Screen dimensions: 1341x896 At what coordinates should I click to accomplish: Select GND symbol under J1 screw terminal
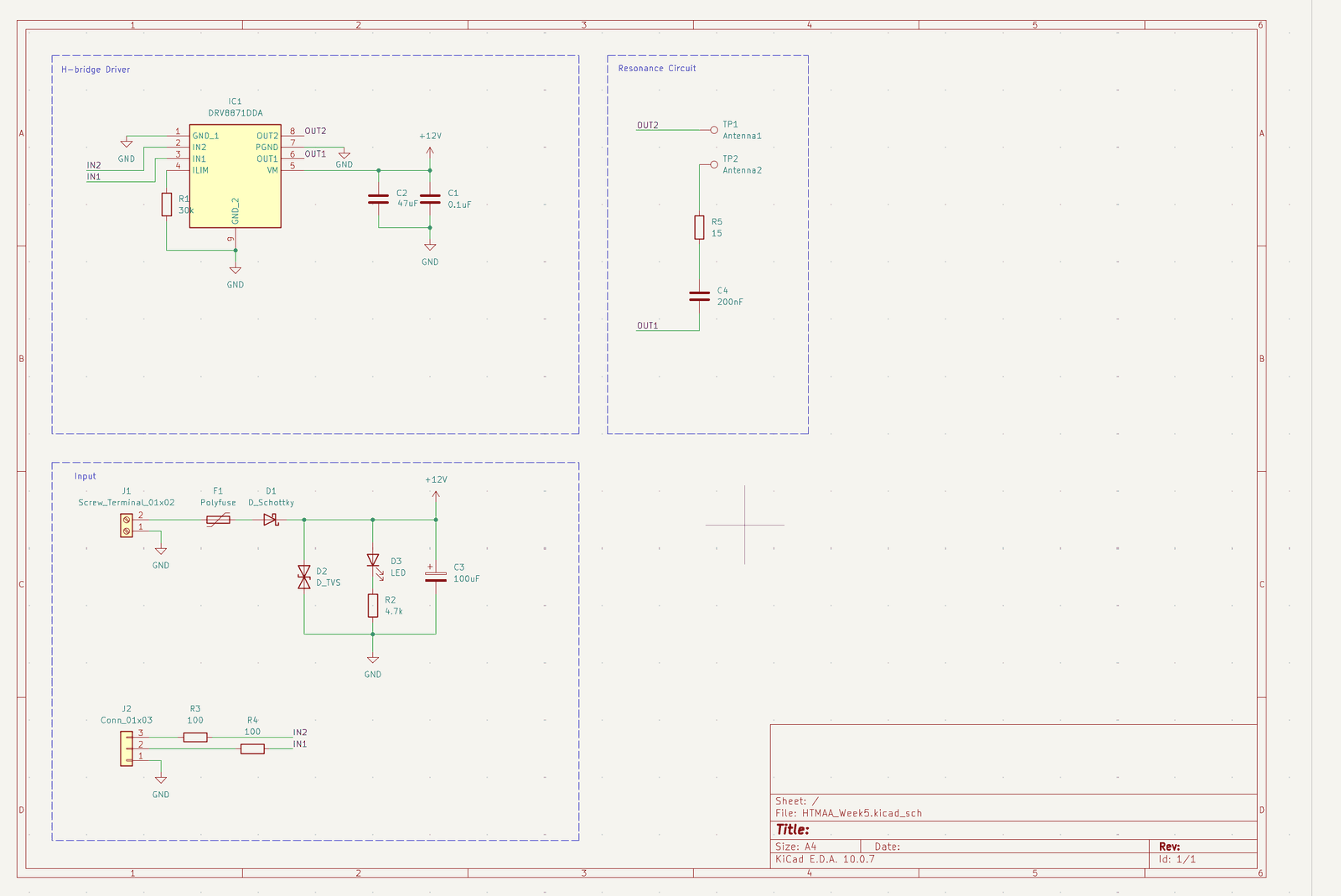pos(161,552)
